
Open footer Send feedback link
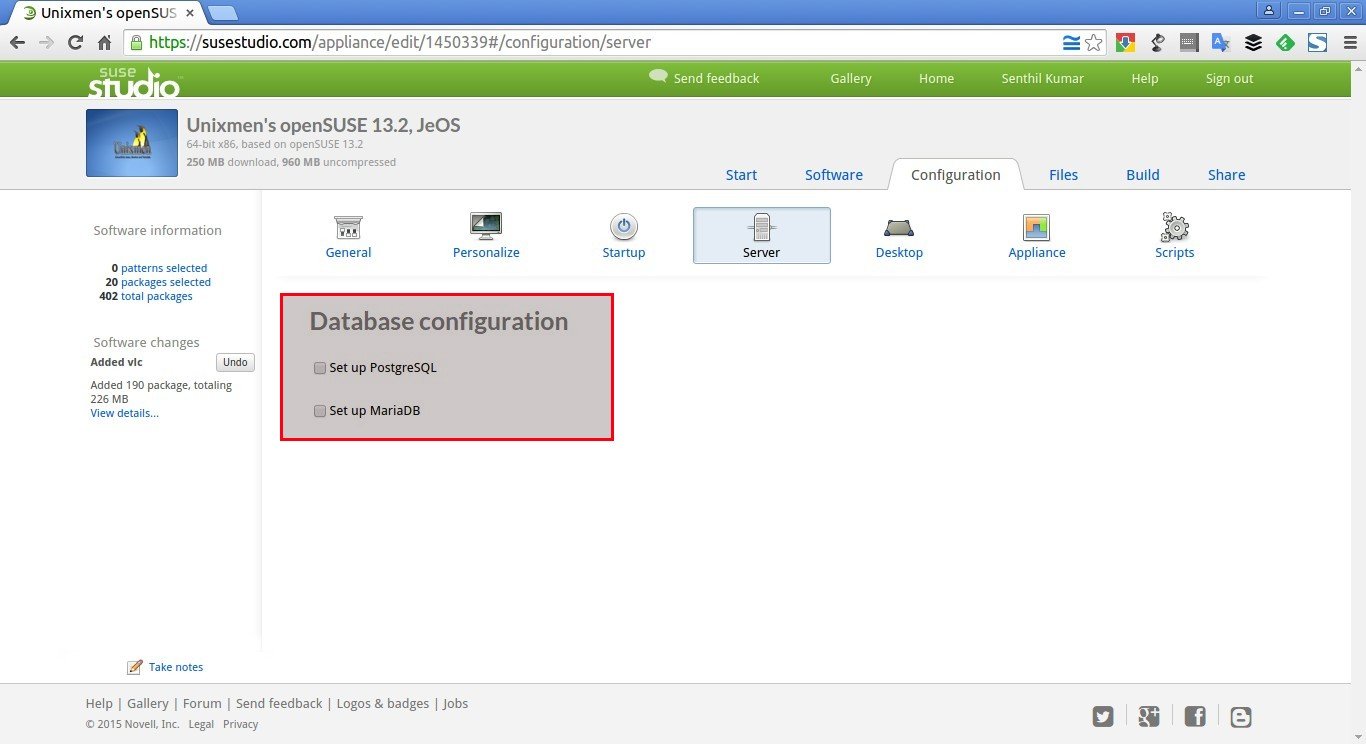(279, 703)
